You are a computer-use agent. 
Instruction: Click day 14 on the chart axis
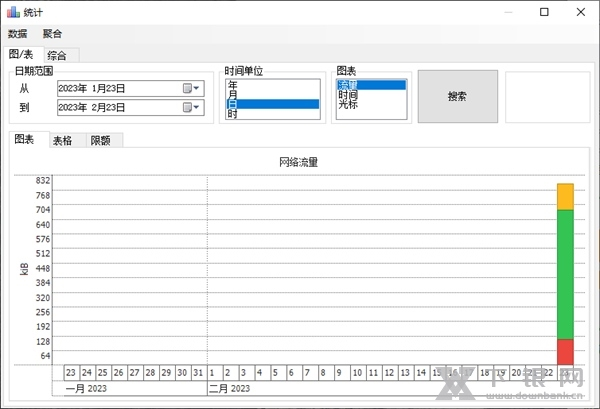(x=421, y=373)
